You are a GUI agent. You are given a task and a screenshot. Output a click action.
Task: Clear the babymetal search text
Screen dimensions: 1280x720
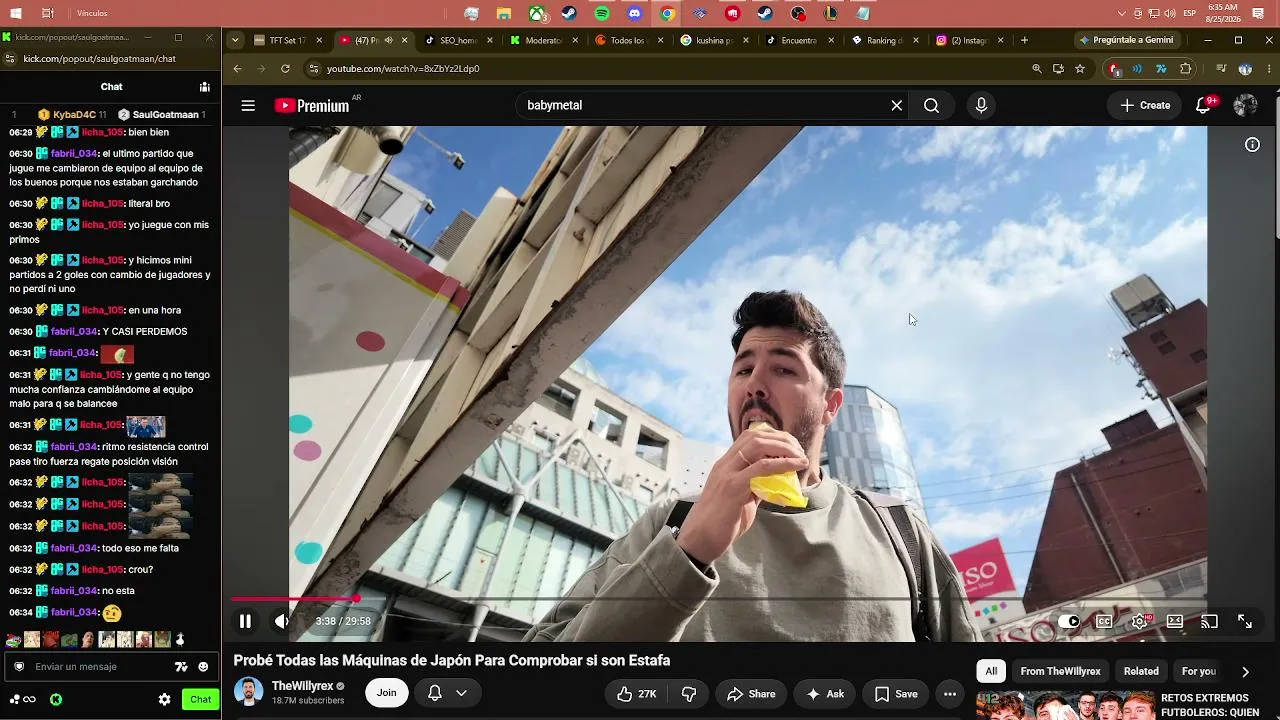897,106
